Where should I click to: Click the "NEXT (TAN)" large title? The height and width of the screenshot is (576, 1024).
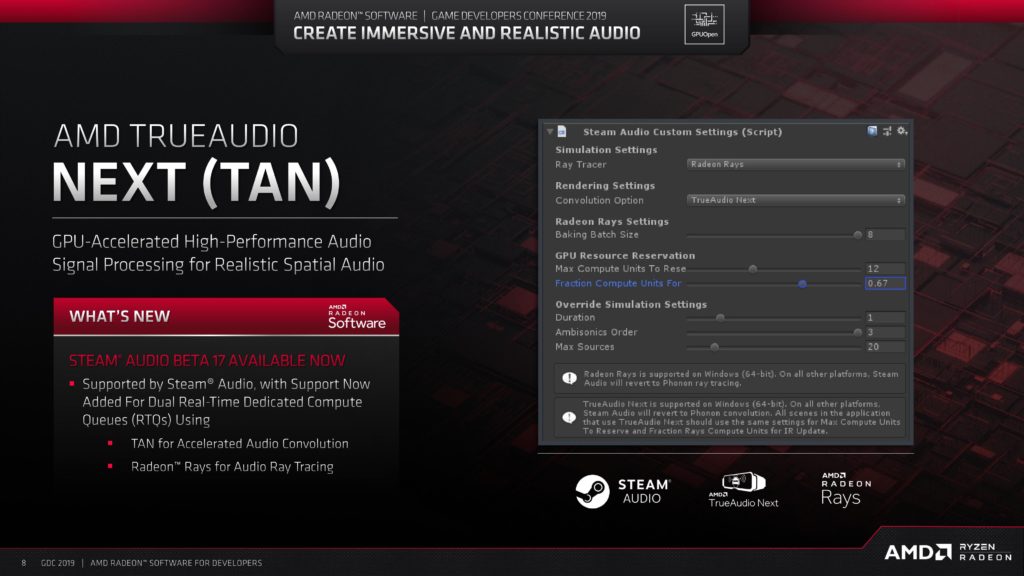[196, 183]
